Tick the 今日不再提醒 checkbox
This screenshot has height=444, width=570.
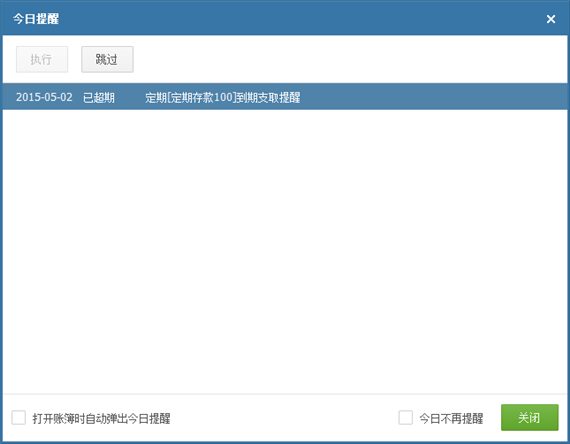405,417
